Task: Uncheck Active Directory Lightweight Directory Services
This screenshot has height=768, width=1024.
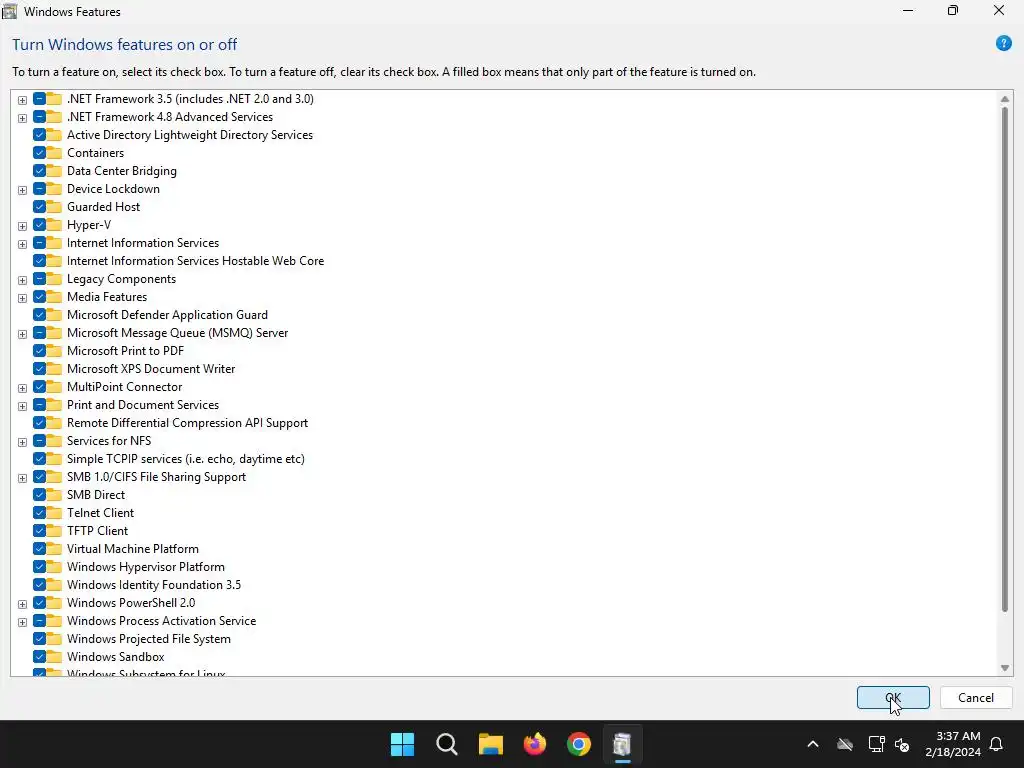Action: [x=39, y=135]
